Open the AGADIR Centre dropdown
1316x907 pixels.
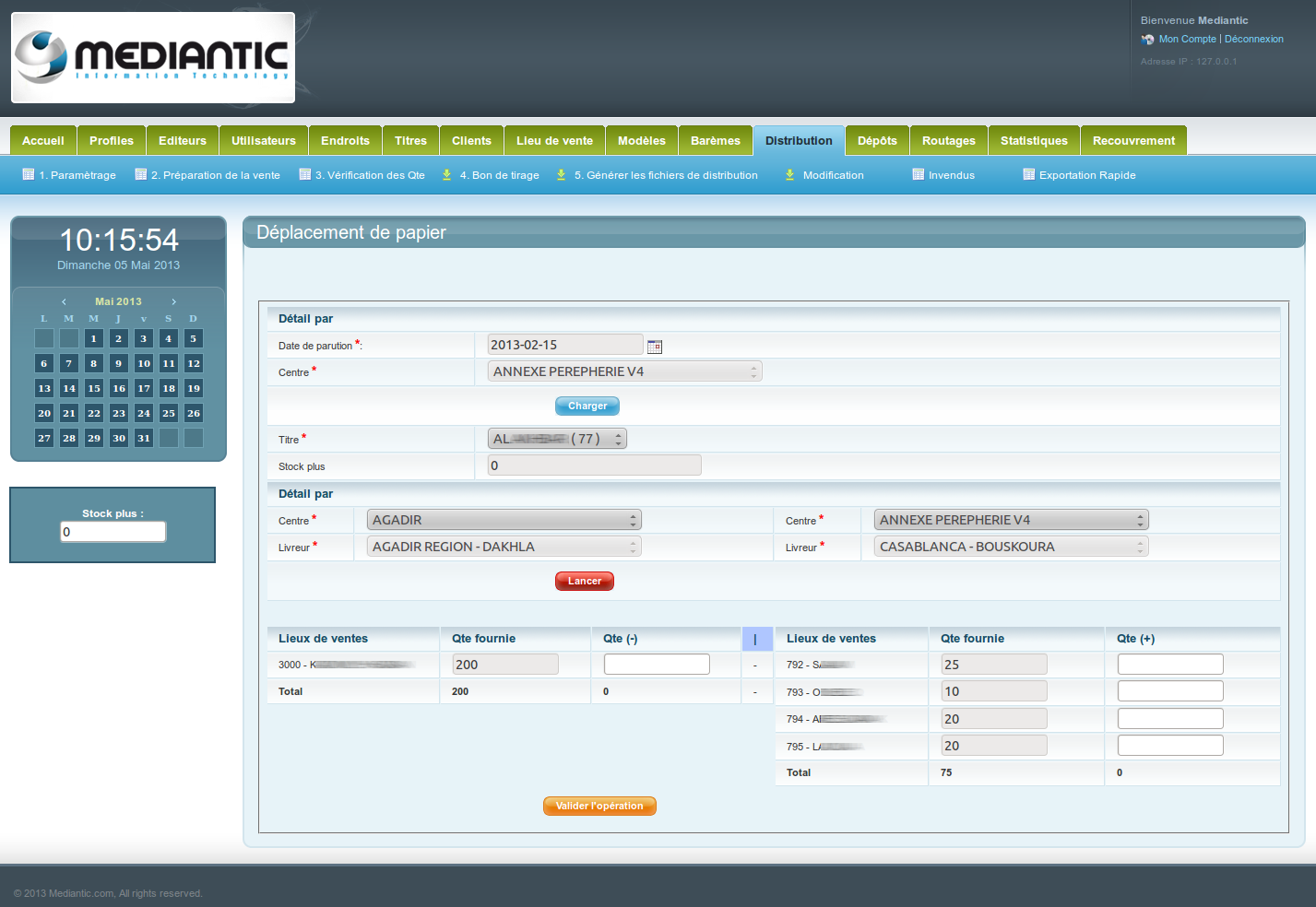point(504,520)
